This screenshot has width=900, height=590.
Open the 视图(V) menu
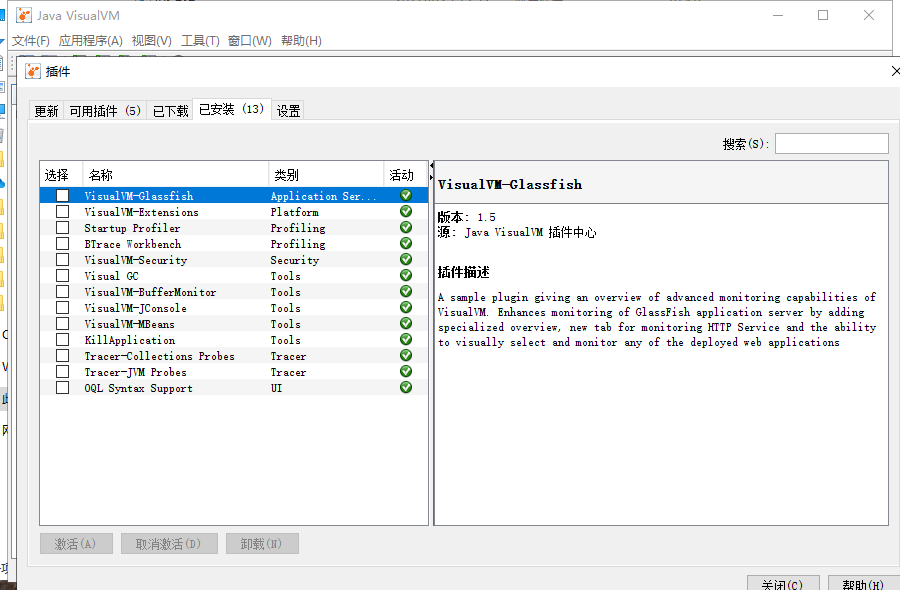pos(152,41)
